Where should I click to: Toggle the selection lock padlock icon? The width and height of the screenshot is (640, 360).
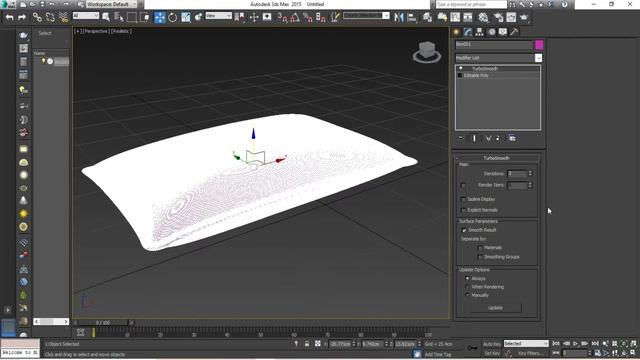coord(307,344)
